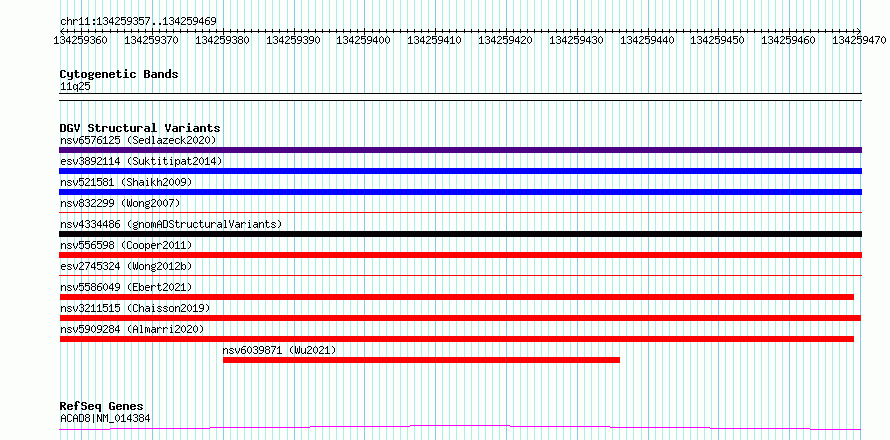Open the nsv5909284 (Almarri2020) label

(x=132, y=329)
